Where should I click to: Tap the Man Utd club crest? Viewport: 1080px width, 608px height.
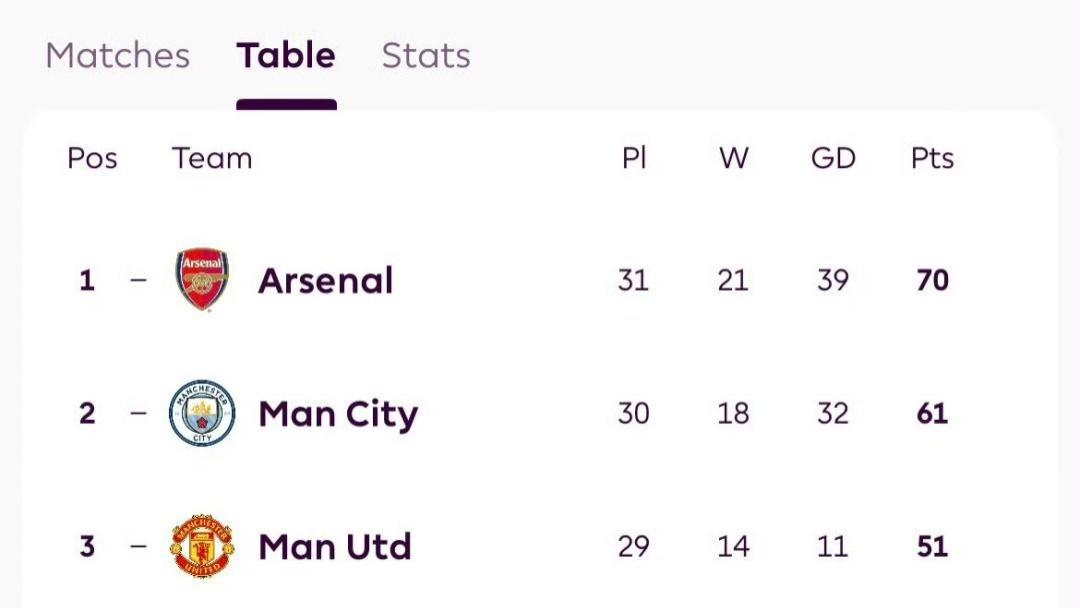[202, 547]
